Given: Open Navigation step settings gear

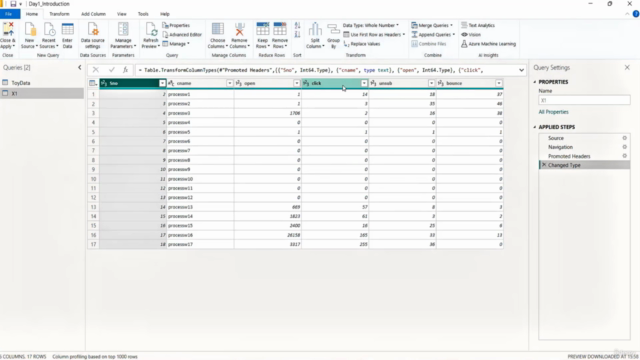Looking at the screenshot, I should pyautogui.click(x=624, y=147).
